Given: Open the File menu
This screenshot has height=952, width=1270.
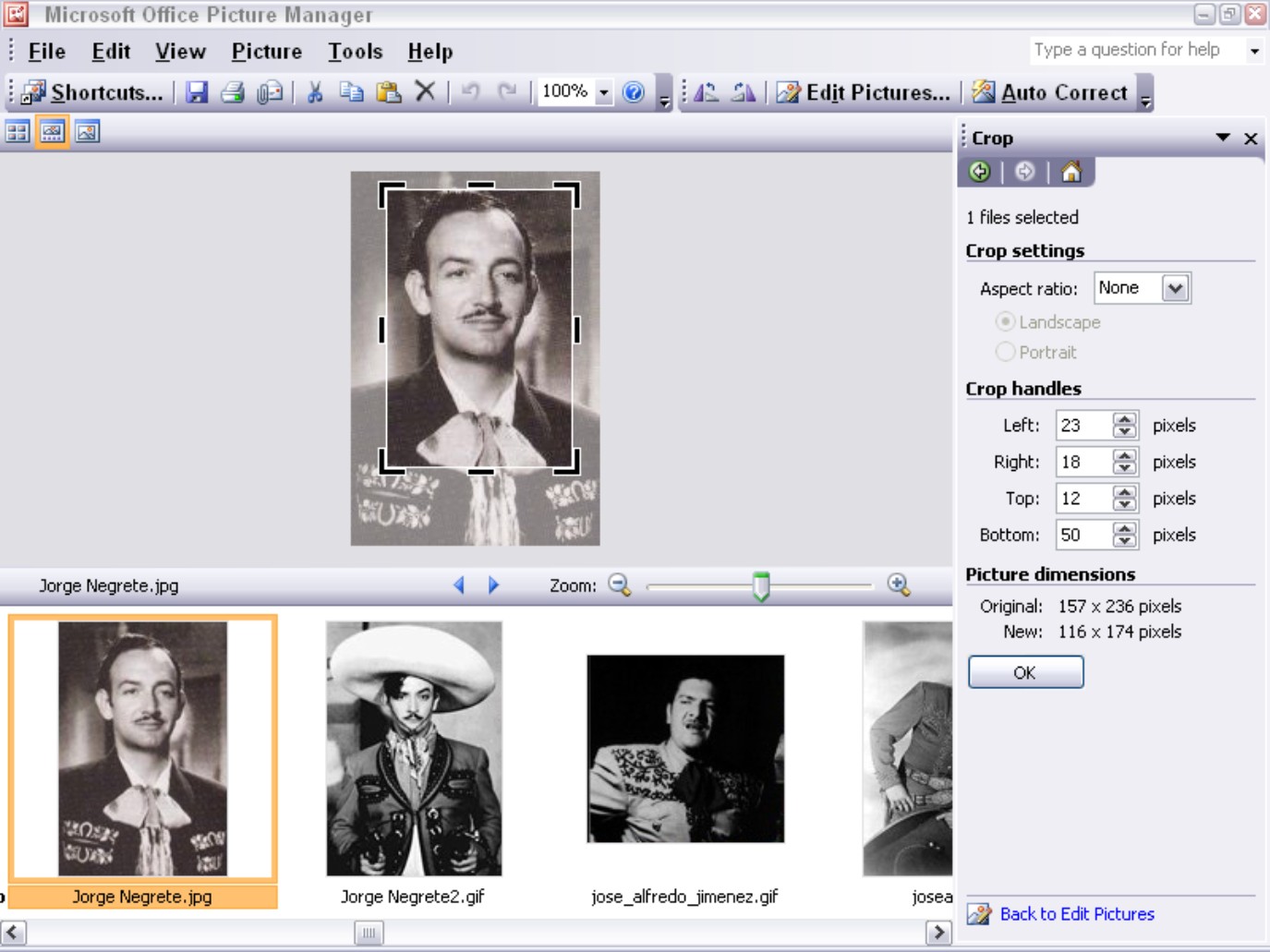Looking at the screenshot, I should click(x=46, y=52).
